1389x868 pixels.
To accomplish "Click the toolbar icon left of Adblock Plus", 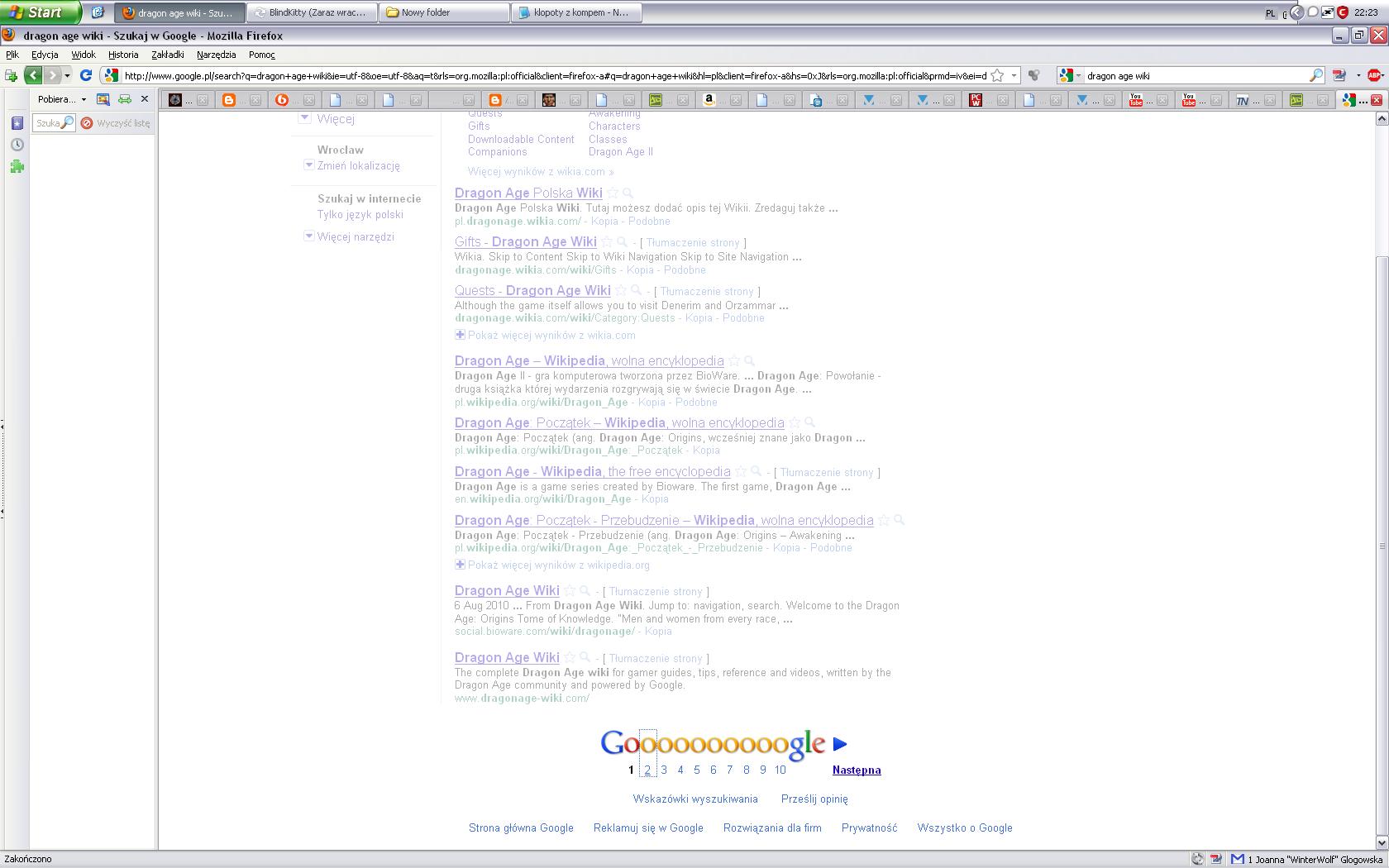I will point(1339,75).
